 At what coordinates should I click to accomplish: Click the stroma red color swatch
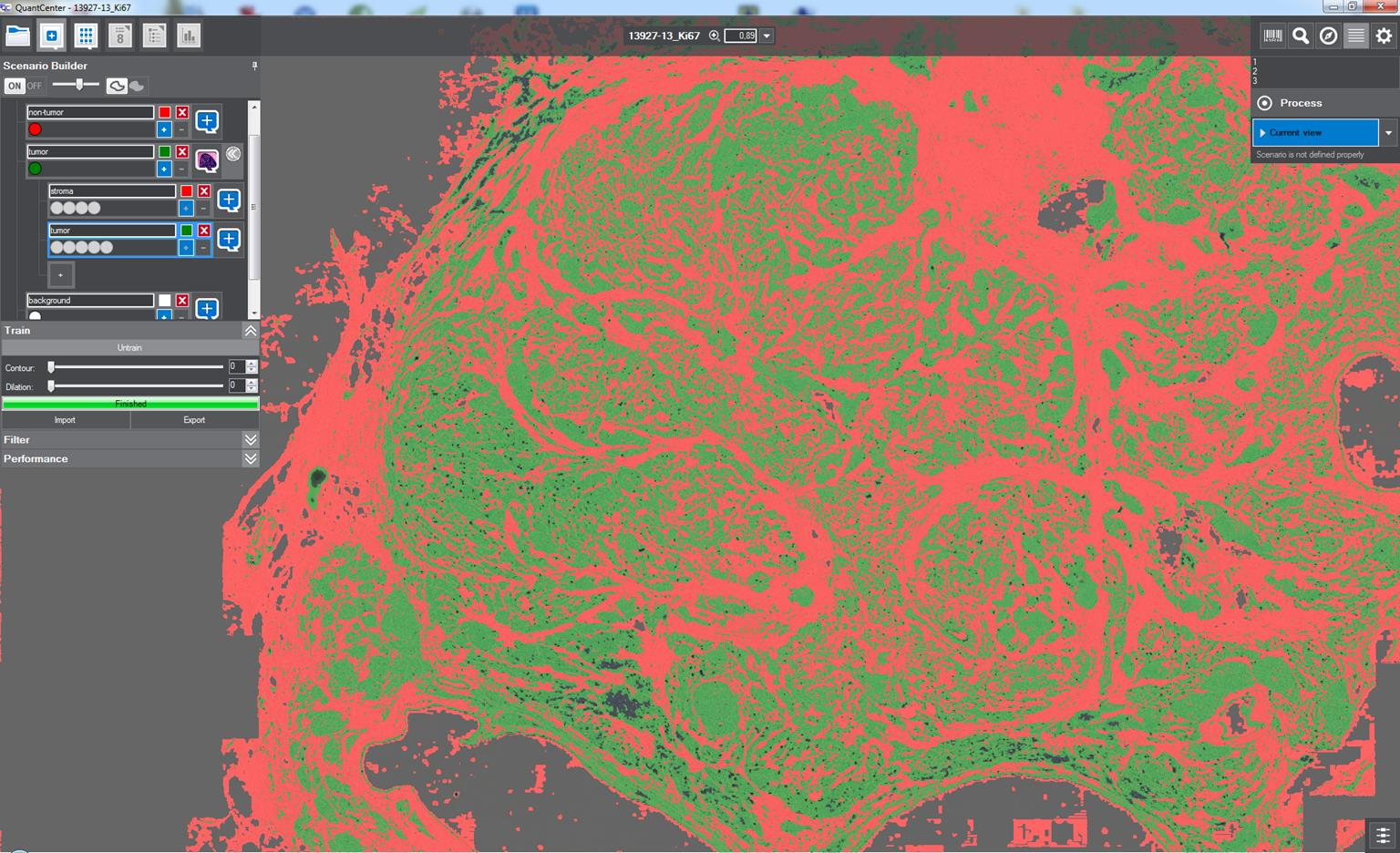[x=187, y=190]
